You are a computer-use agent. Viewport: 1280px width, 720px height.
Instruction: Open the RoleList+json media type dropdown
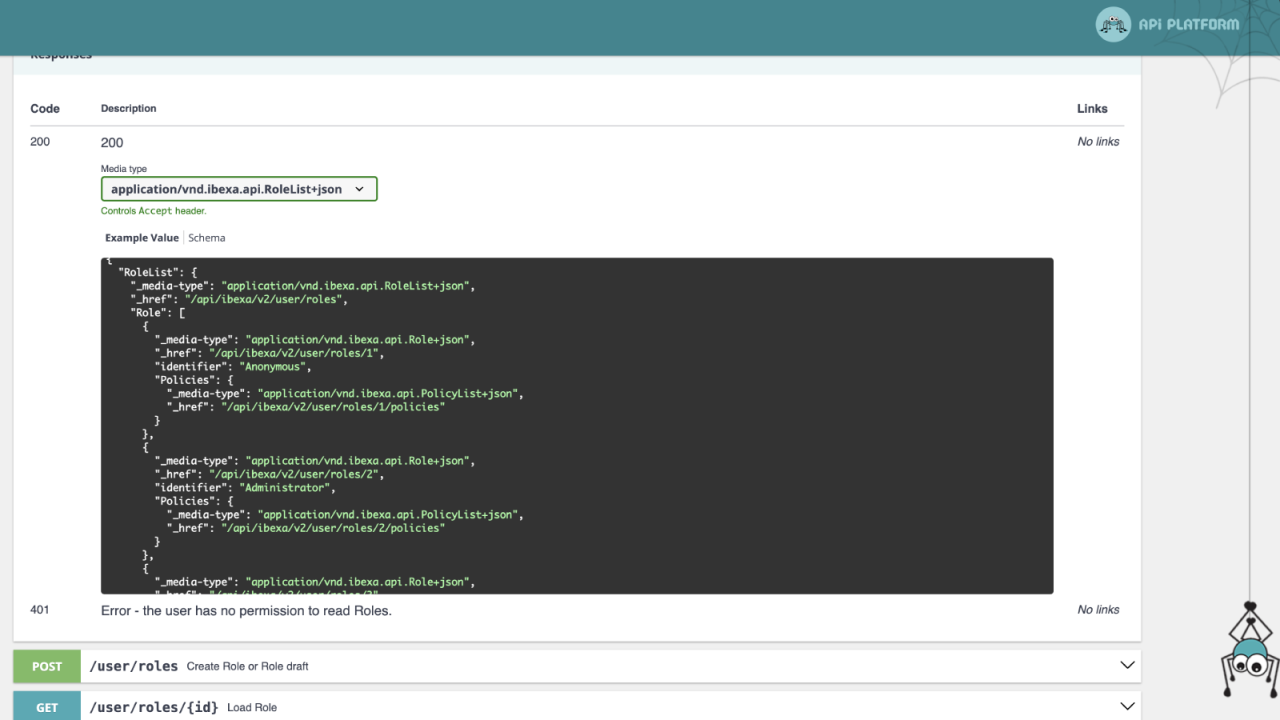point(239,189)
